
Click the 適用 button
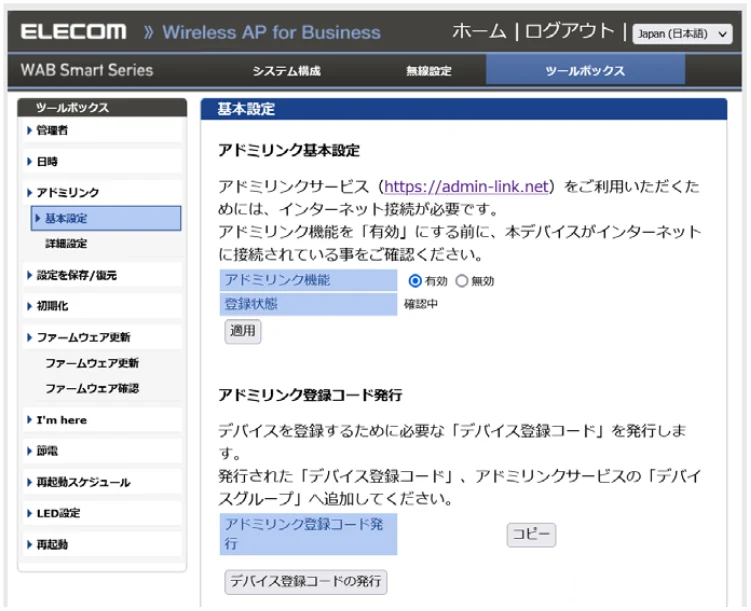[243, 331]
